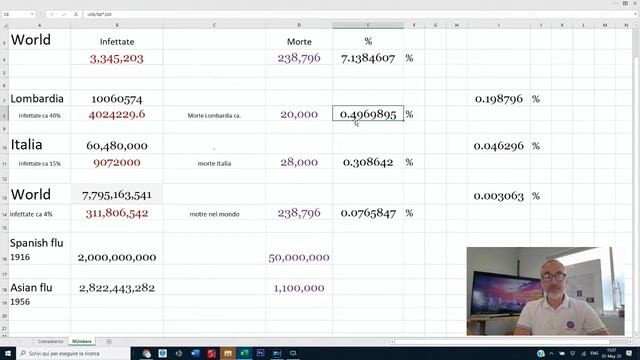Select the cell with 50,000,000

point(299,249)
